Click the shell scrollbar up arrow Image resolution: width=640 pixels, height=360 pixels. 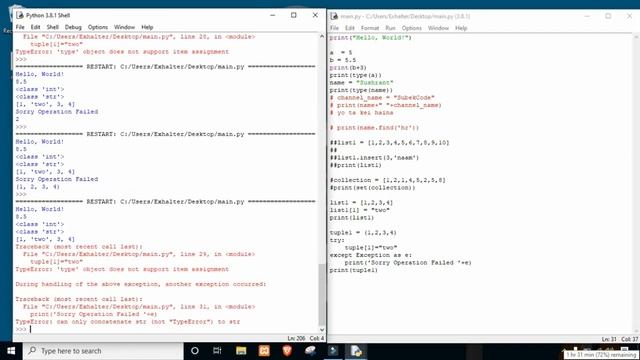pyautogui.click(x=322, y=37)
